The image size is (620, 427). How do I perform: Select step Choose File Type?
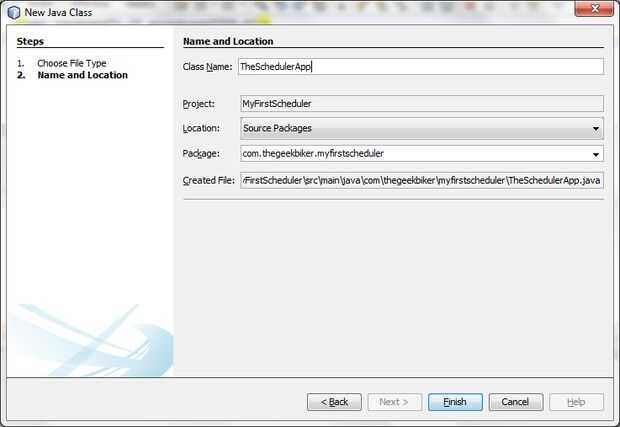tap(72, 63)
